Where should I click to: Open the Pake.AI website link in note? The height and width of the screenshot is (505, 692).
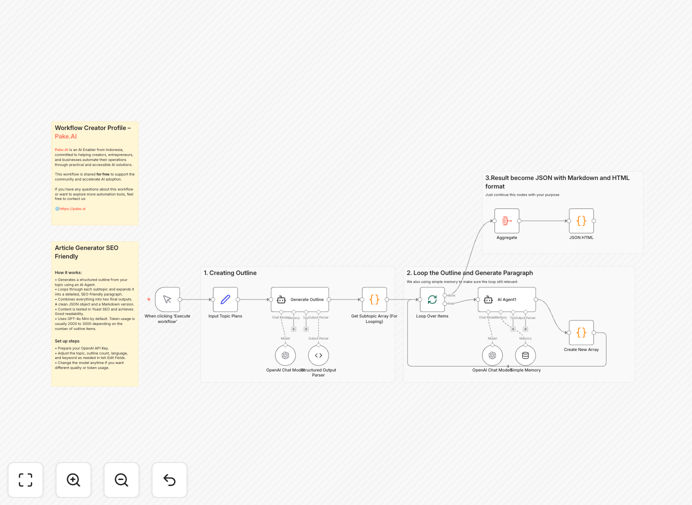[x=71, y=209]
